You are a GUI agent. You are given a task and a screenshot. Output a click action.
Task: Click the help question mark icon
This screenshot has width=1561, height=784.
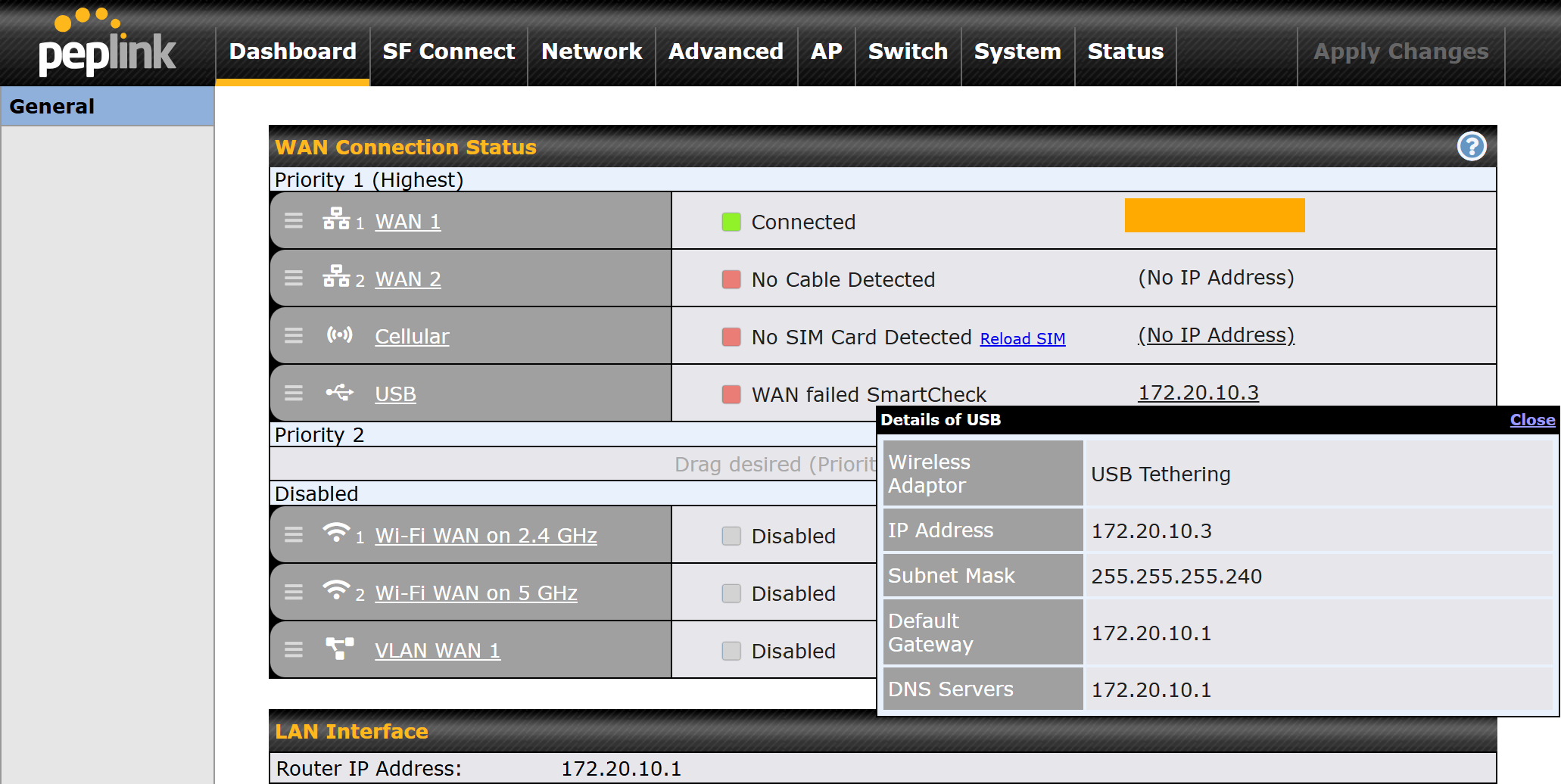pos(1471,146)
